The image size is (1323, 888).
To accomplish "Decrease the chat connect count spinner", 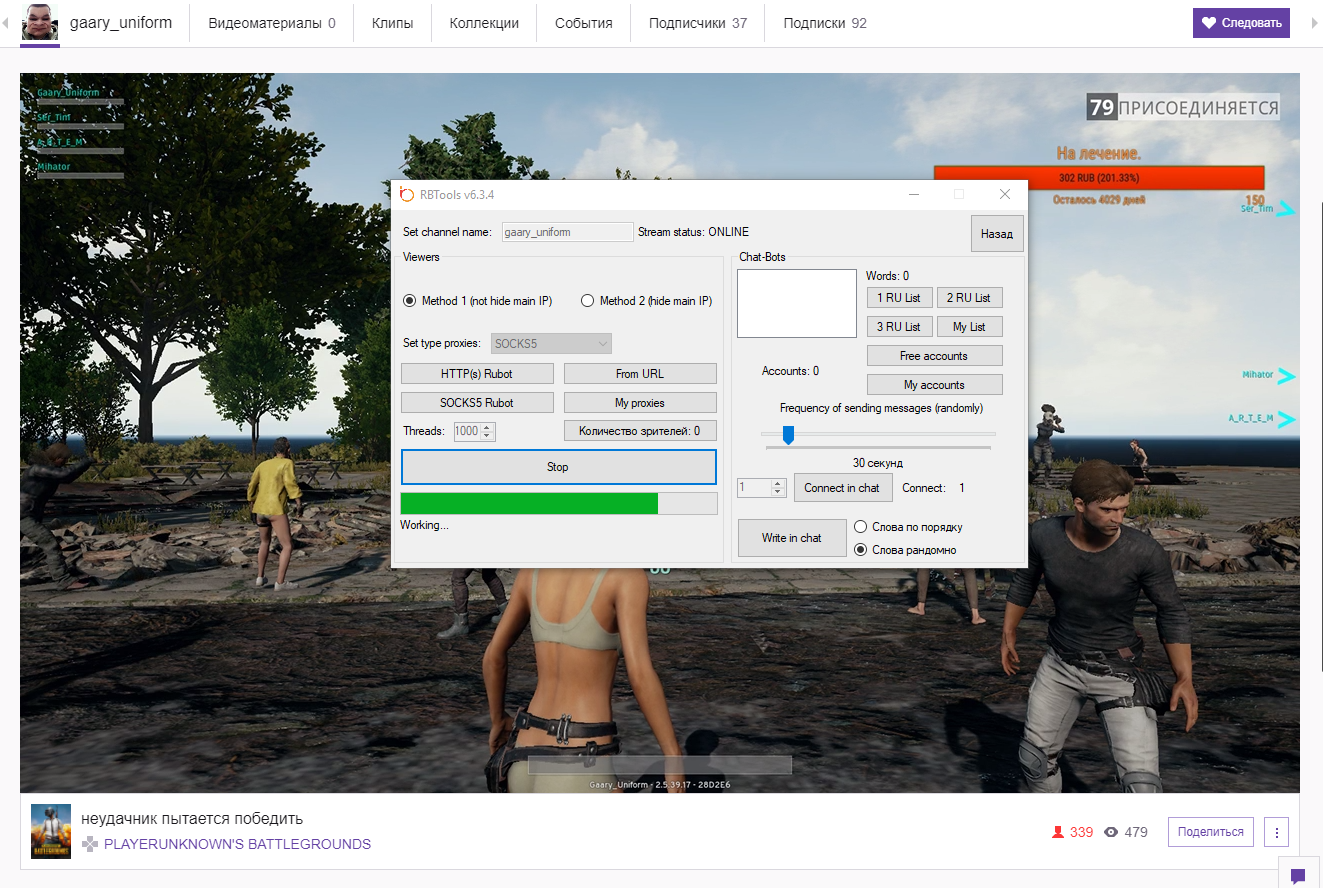I will point(778,492).
